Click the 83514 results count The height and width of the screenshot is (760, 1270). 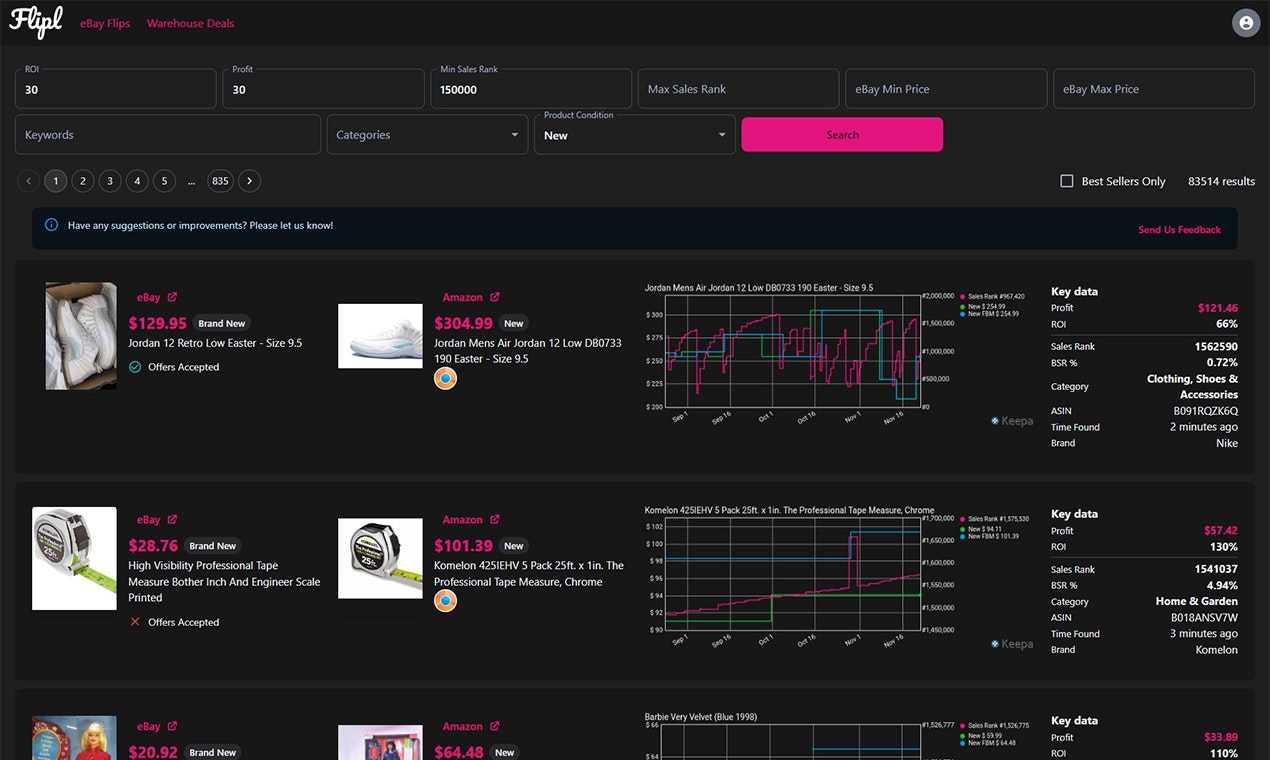point(1221,181)
